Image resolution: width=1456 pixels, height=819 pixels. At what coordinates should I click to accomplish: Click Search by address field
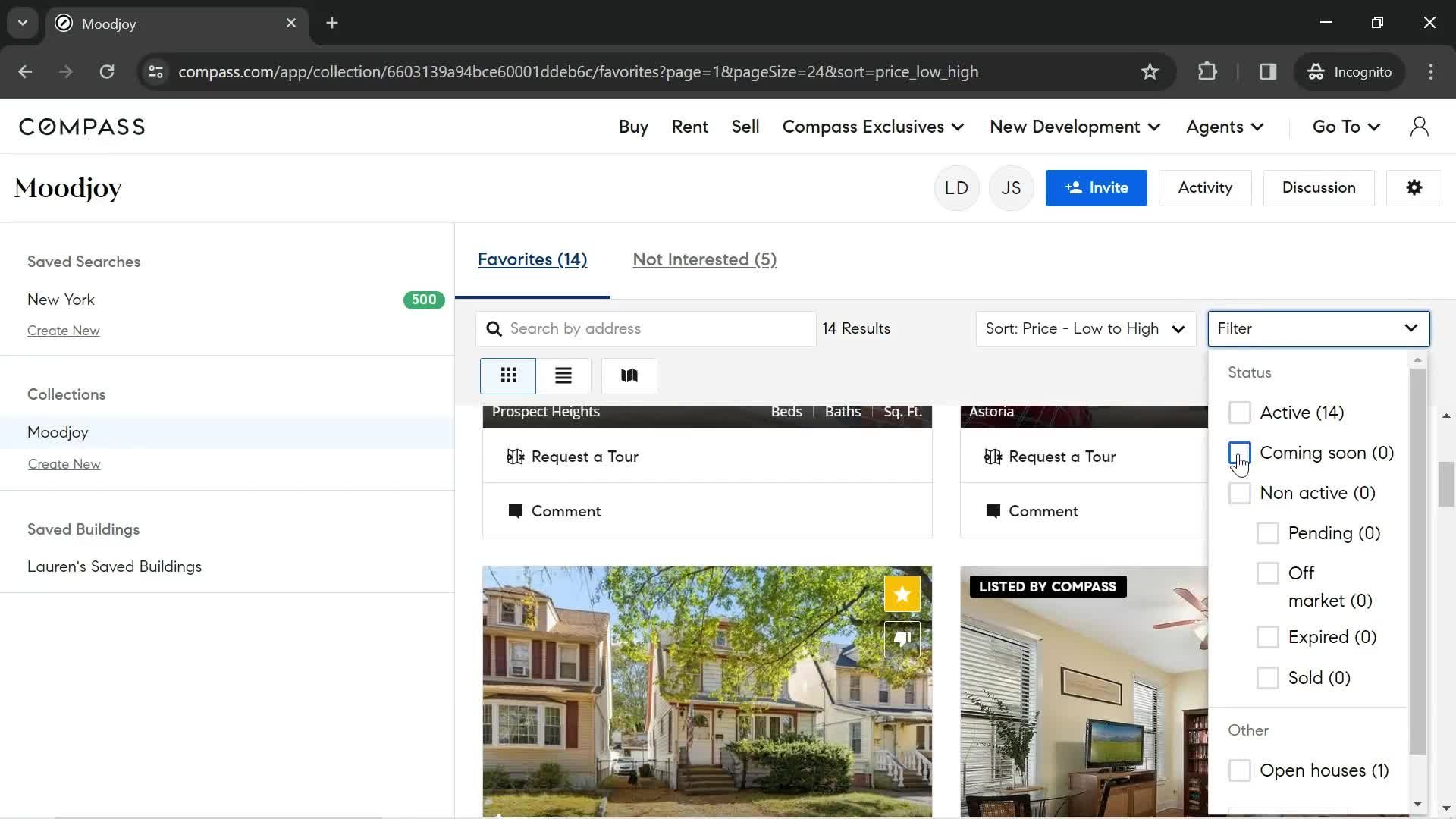(x=645, y=328)
